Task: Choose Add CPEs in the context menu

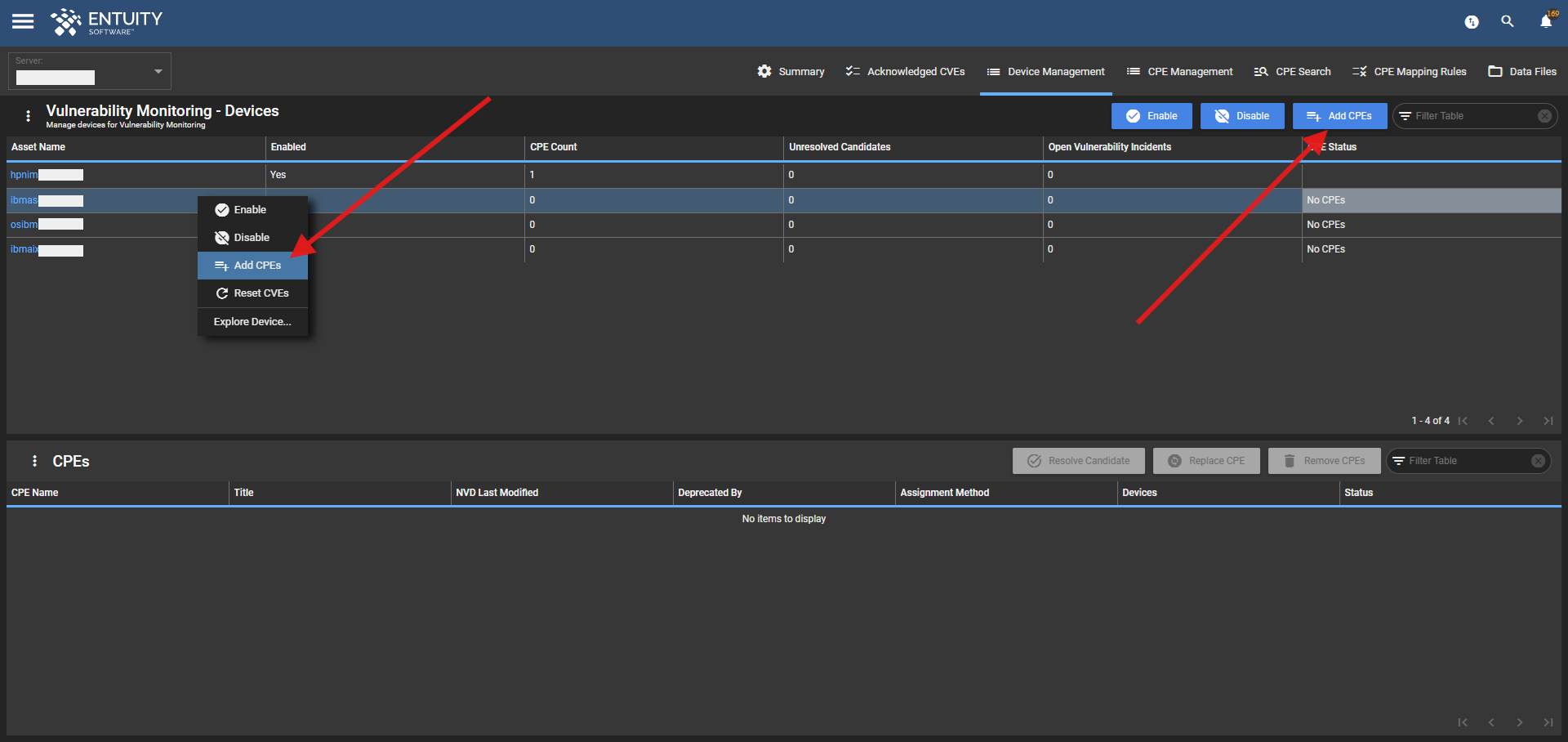Action: click(x=252, y=266)
